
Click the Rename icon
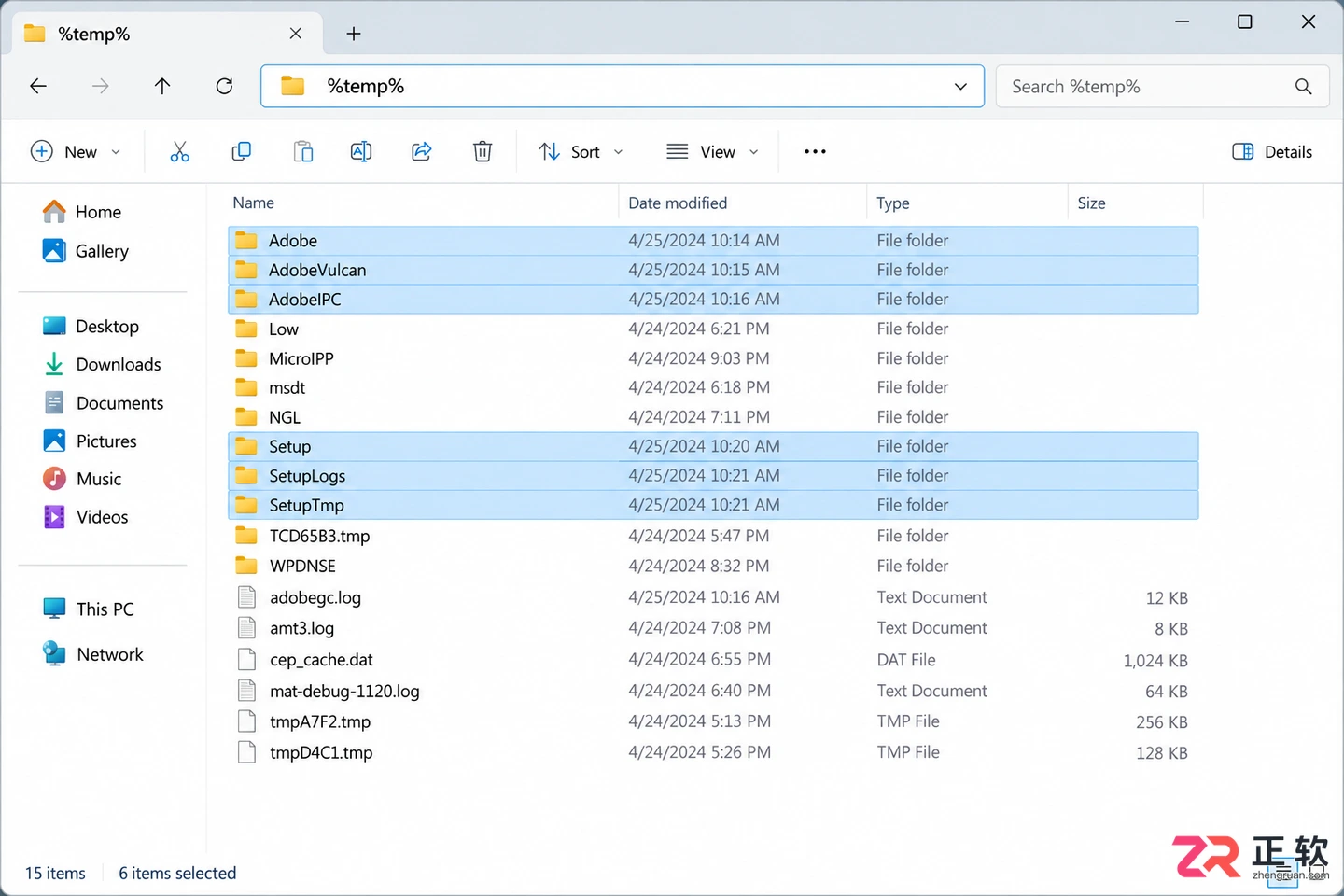pos(361,151)
